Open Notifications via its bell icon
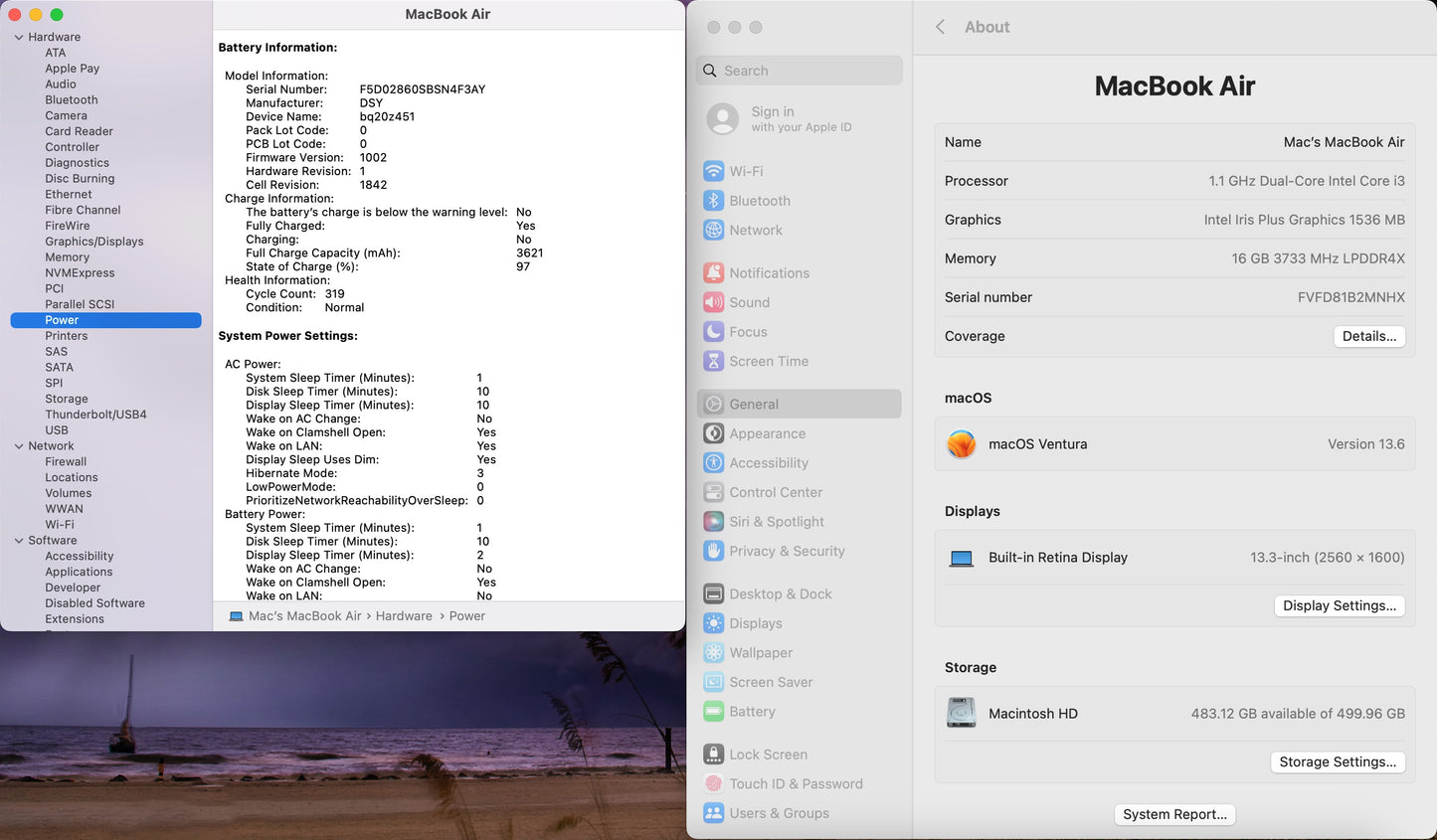Image resolution: width=1437 pixels, height=840 pixels. pos(713,273)
